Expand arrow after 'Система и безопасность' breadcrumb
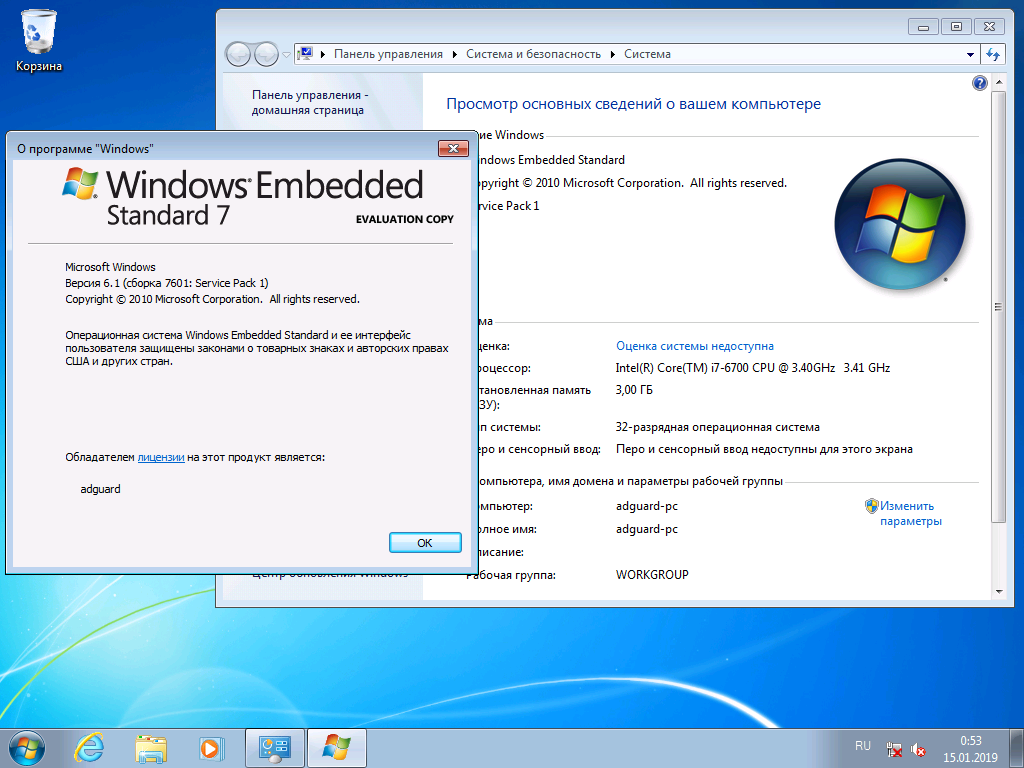Image resolution: width=1024 pixels, height=768 pixels. click(x=613, y=54)
